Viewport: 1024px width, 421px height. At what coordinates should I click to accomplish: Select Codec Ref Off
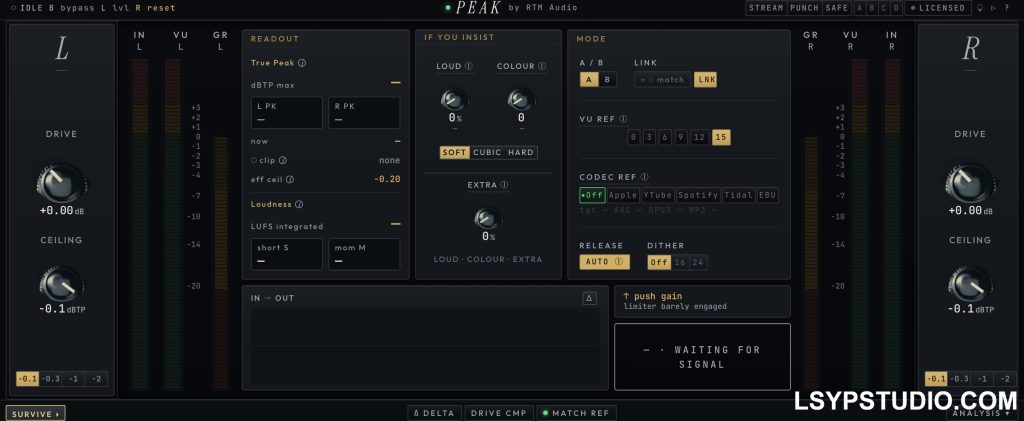click(592, 195)
